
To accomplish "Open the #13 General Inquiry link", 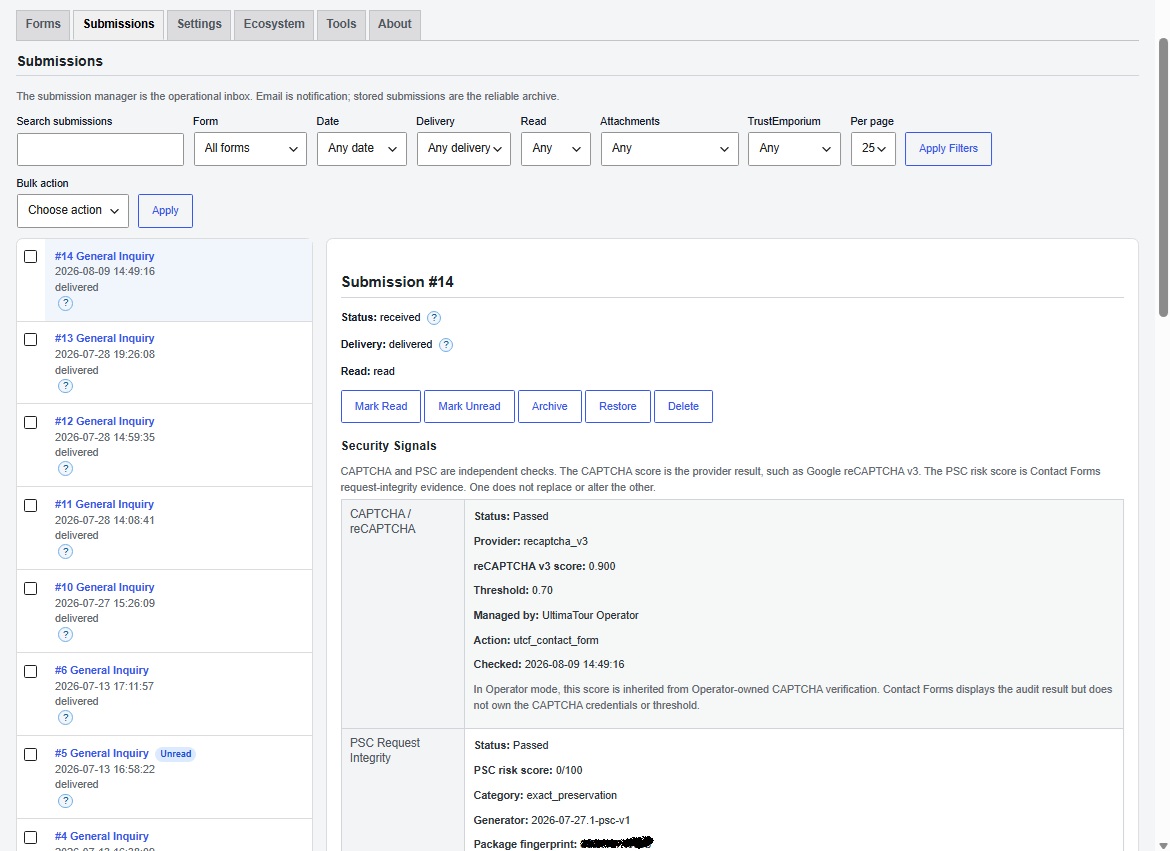I will click(104, 338).
